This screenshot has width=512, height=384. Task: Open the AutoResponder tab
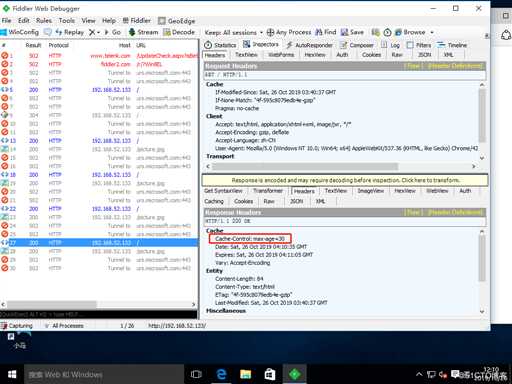tap(309, 45)
